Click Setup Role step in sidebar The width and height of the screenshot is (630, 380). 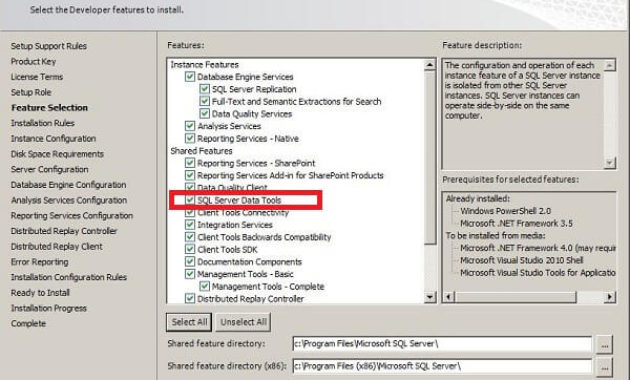[x=31, y=92]
